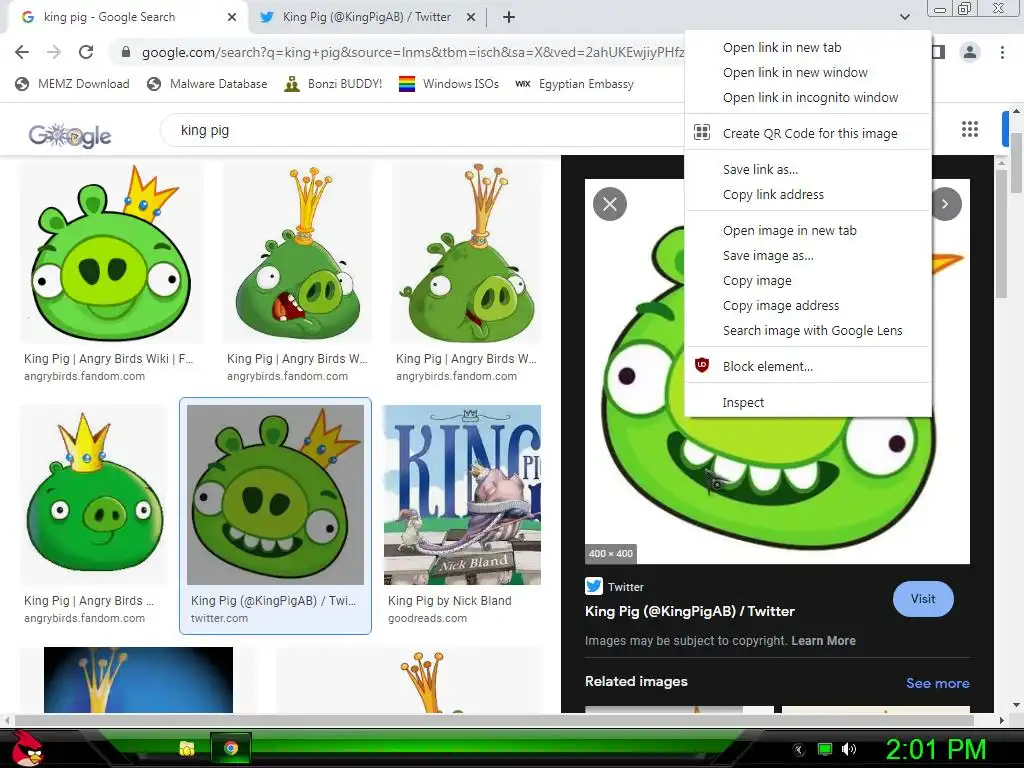Select Open link in new window
1024x768 pixels.
(x=808, y=72)
